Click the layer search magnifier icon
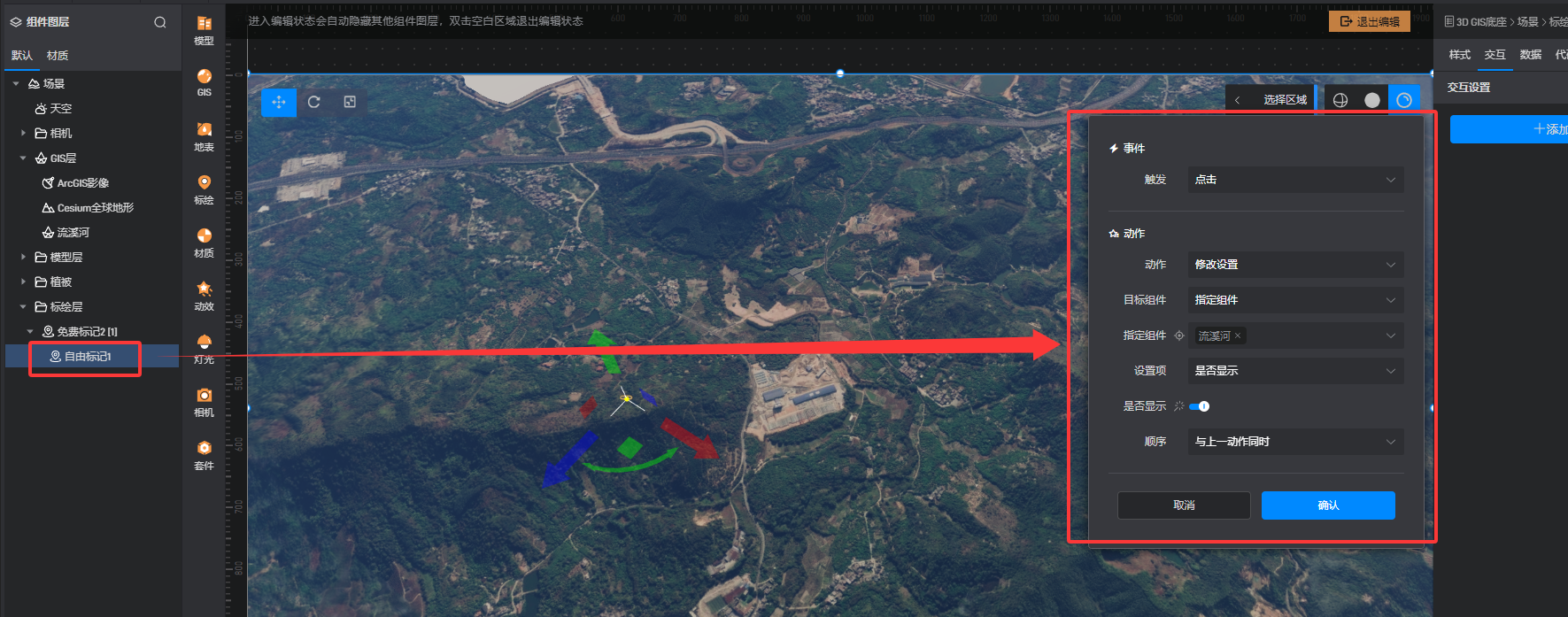This screenshot has width=1568, height=617. (x=160, y=22)
